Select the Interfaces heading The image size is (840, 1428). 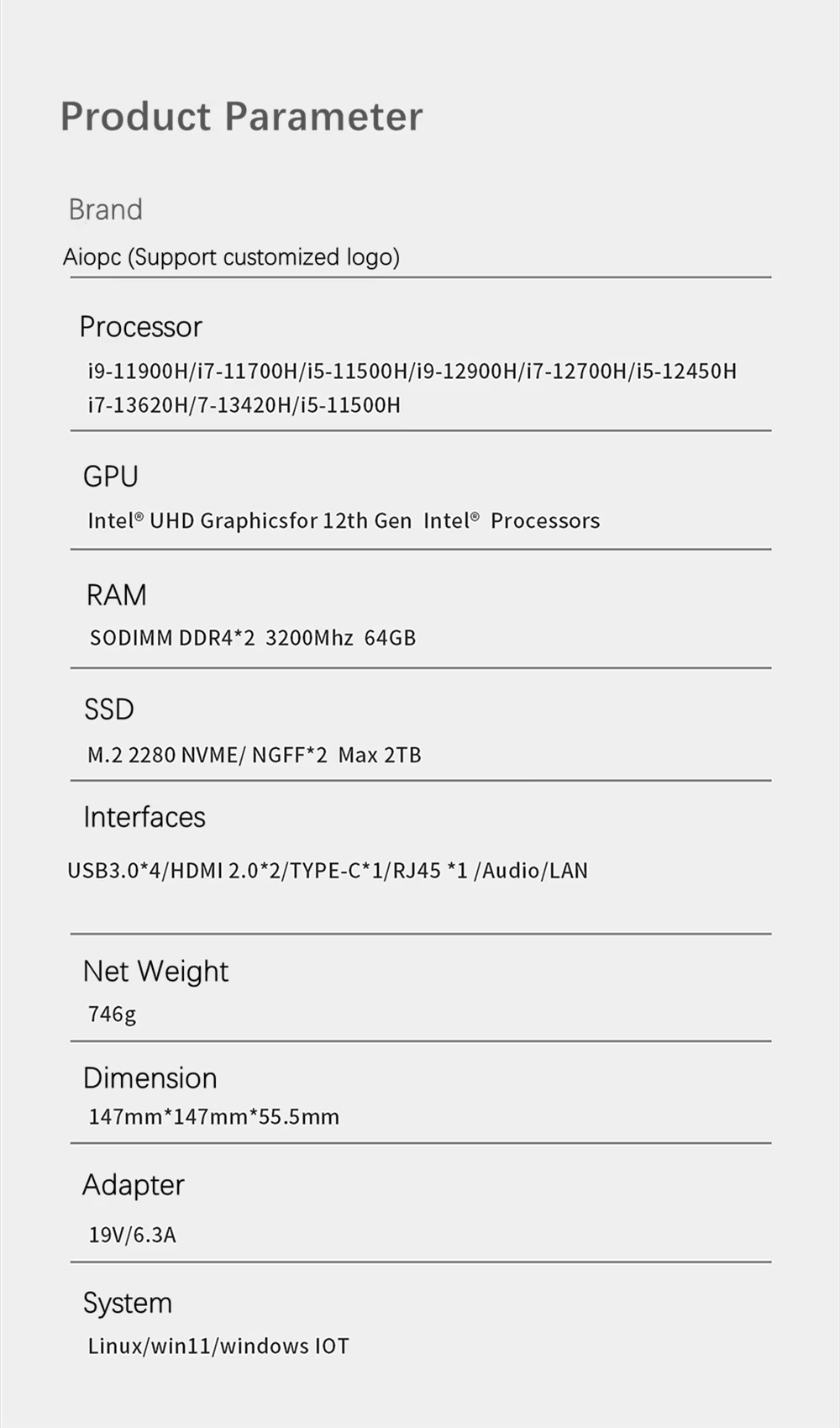coord(144,817)
